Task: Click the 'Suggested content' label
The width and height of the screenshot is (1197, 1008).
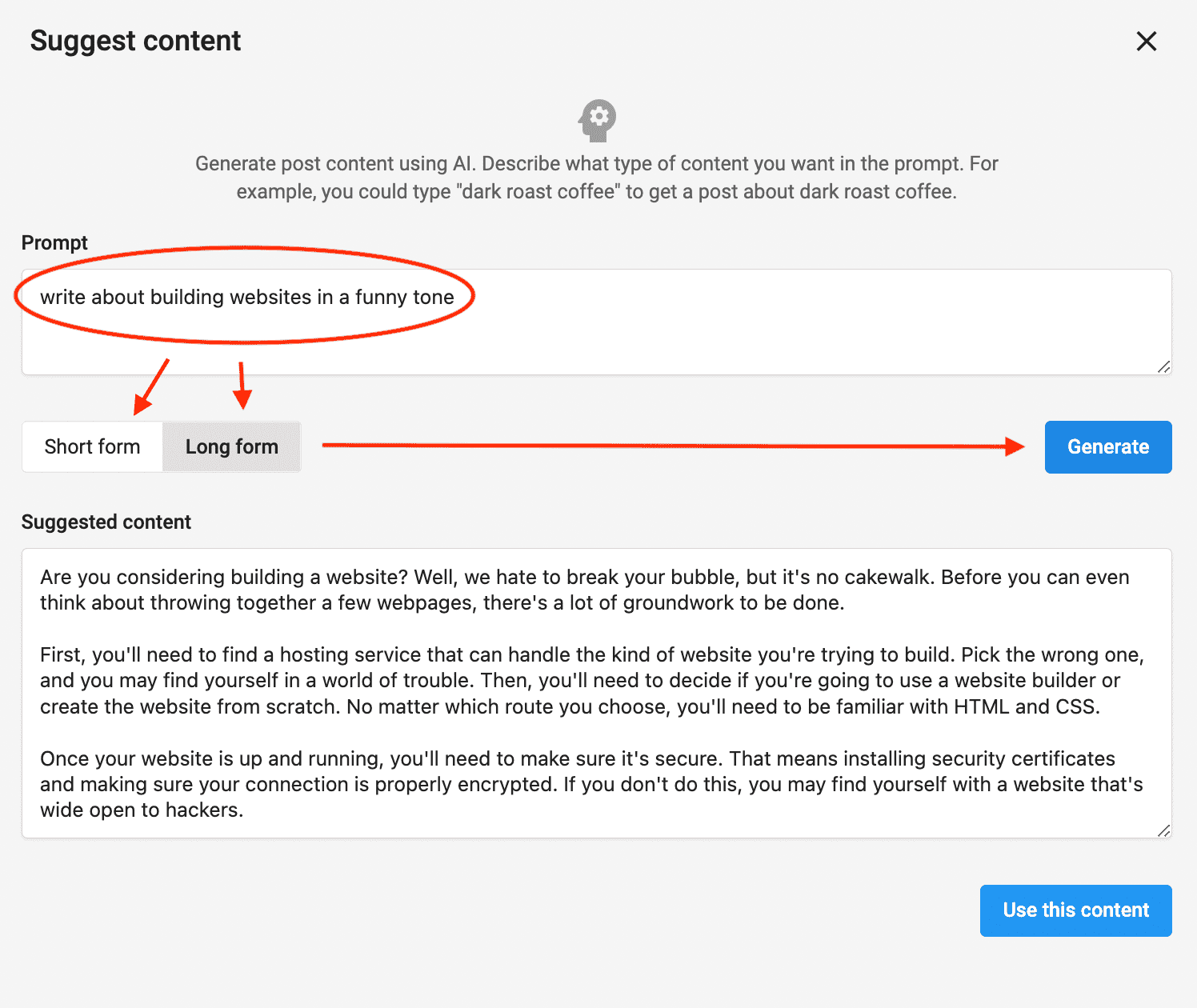Action: pyautogui.click(x=106, y=522)
